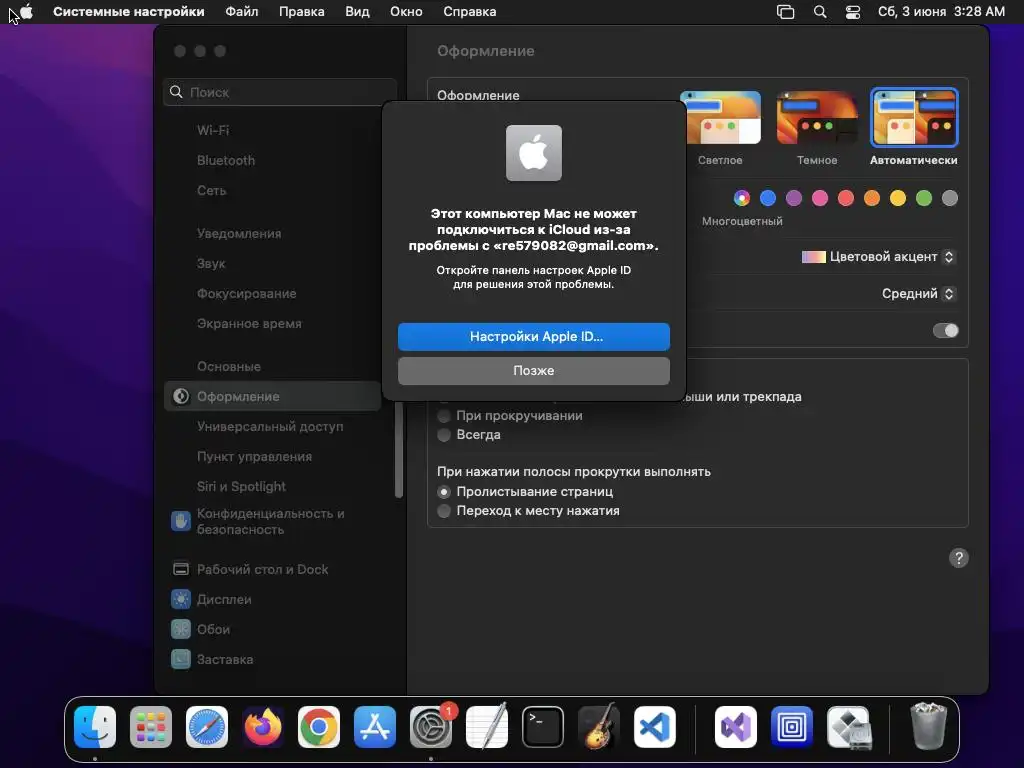
Task: Open the Apple menu
Action: [x=26, y=12]
